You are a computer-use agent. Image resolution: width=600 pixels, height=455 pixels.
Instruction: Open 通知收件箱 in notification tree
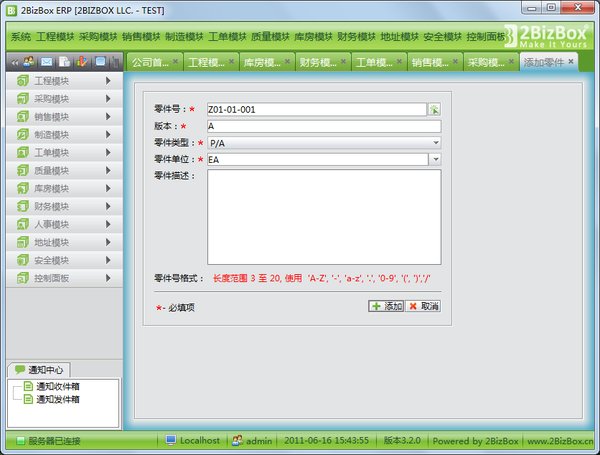[58, 387]
